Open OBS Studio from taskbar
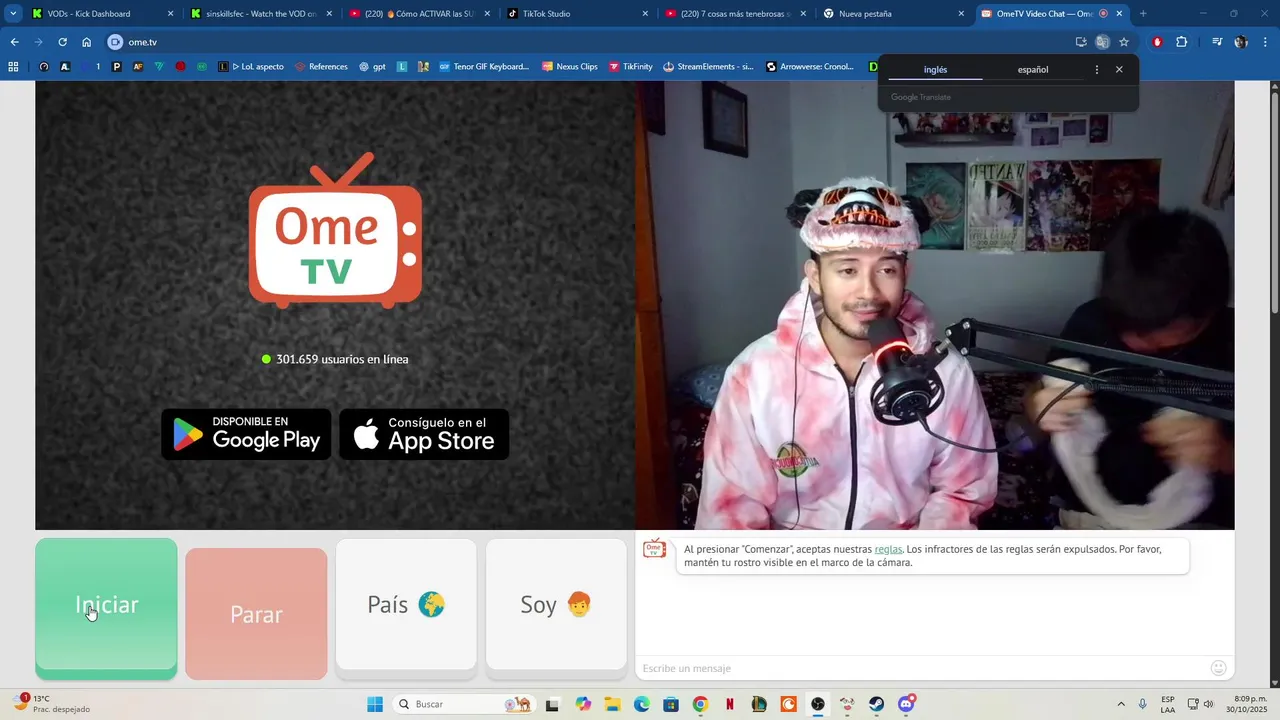The height and width of the screenshot is (720, 1280). point(818,704)
